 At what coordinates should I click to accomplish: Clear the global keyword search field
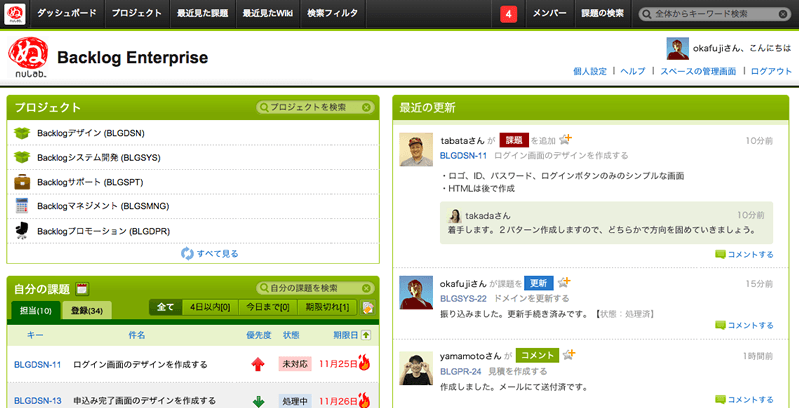pos(783,14)
